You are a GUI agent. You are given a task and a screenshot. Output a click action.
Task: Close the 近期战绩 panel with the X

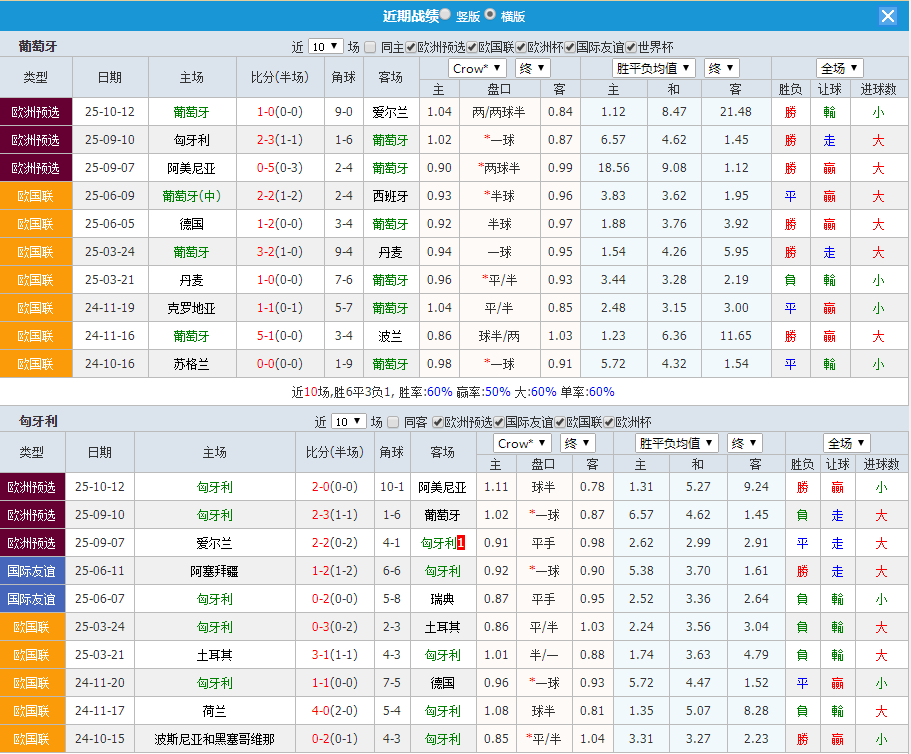888,15
